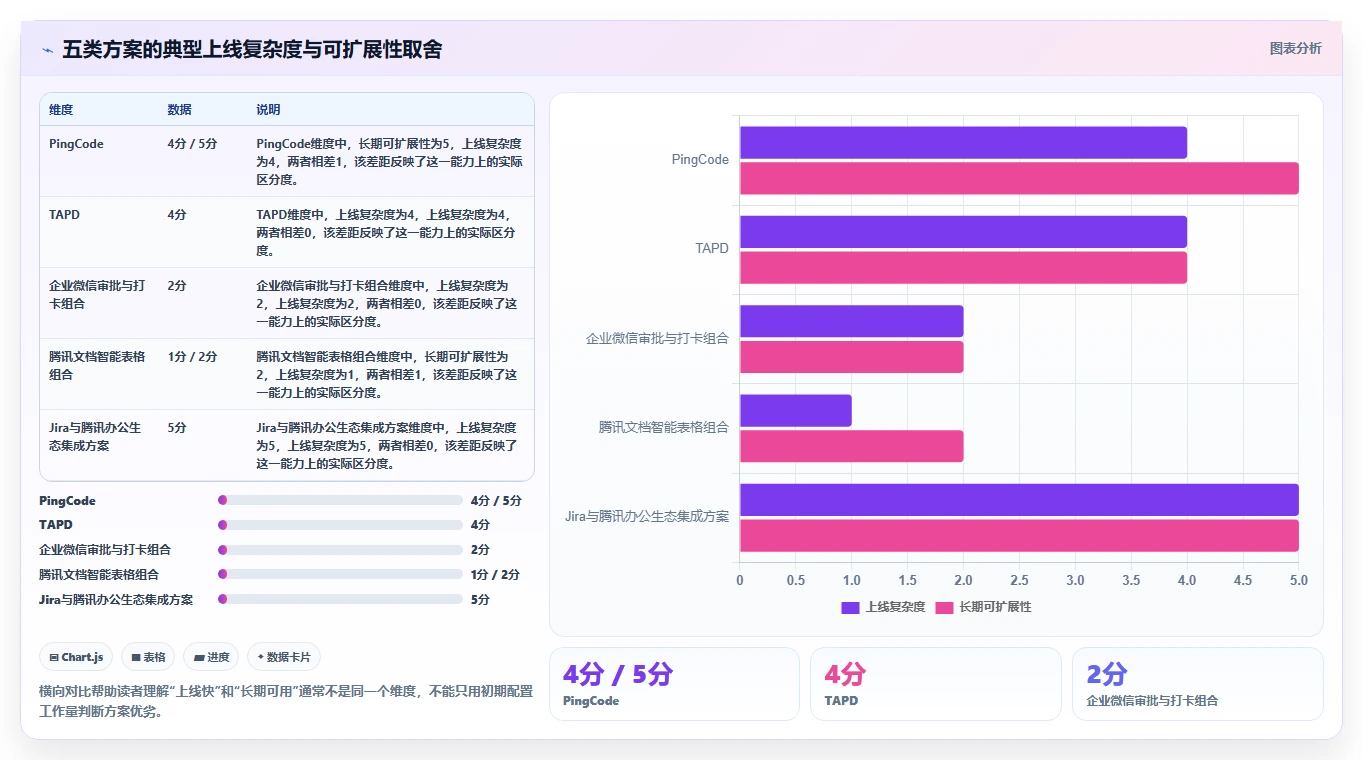
Task: Click 企业微信审批与打卡组合 purple bar
Action: [851, 321]
